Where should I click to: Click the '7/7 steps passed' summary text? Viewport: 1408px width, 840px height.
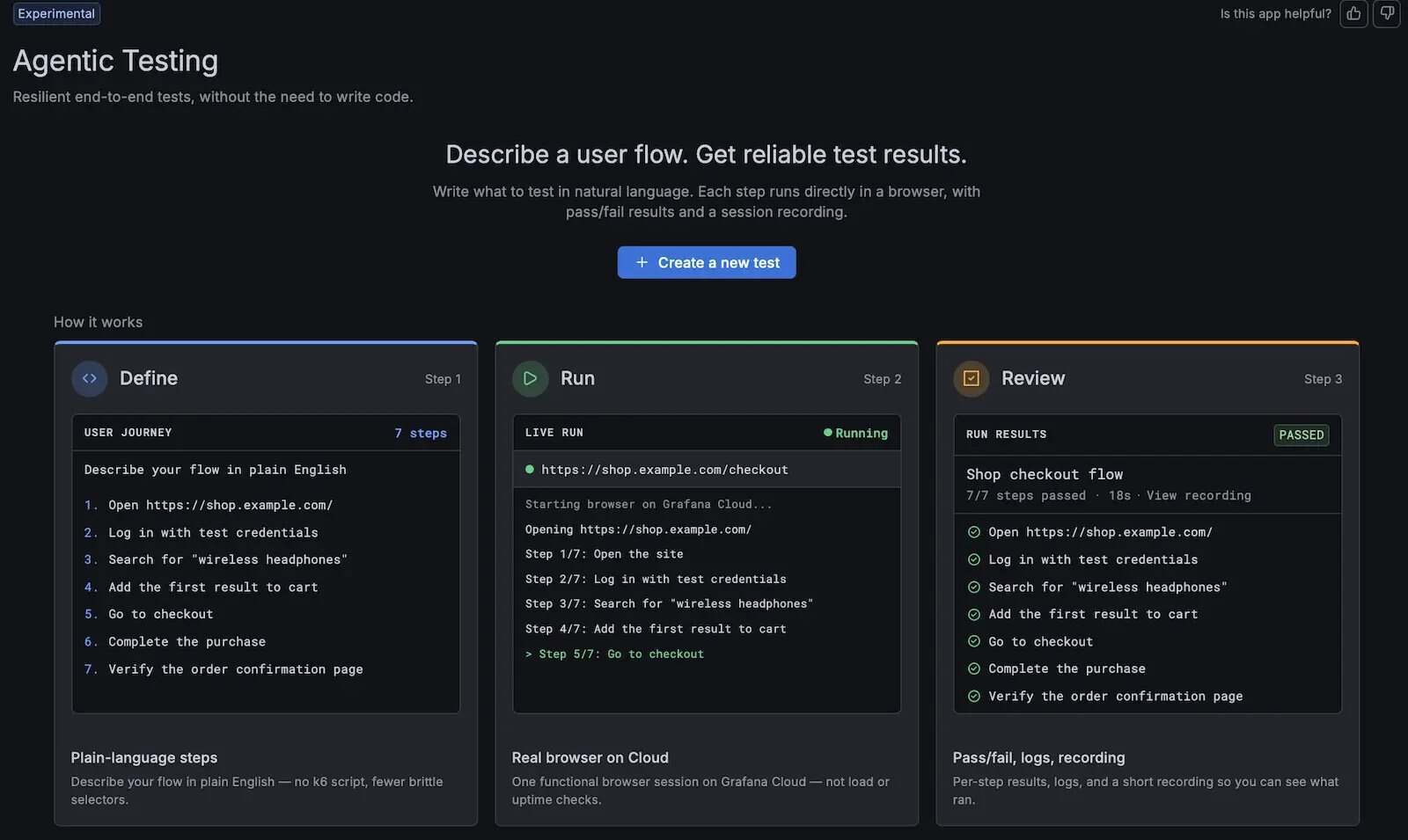(1026, 495)
